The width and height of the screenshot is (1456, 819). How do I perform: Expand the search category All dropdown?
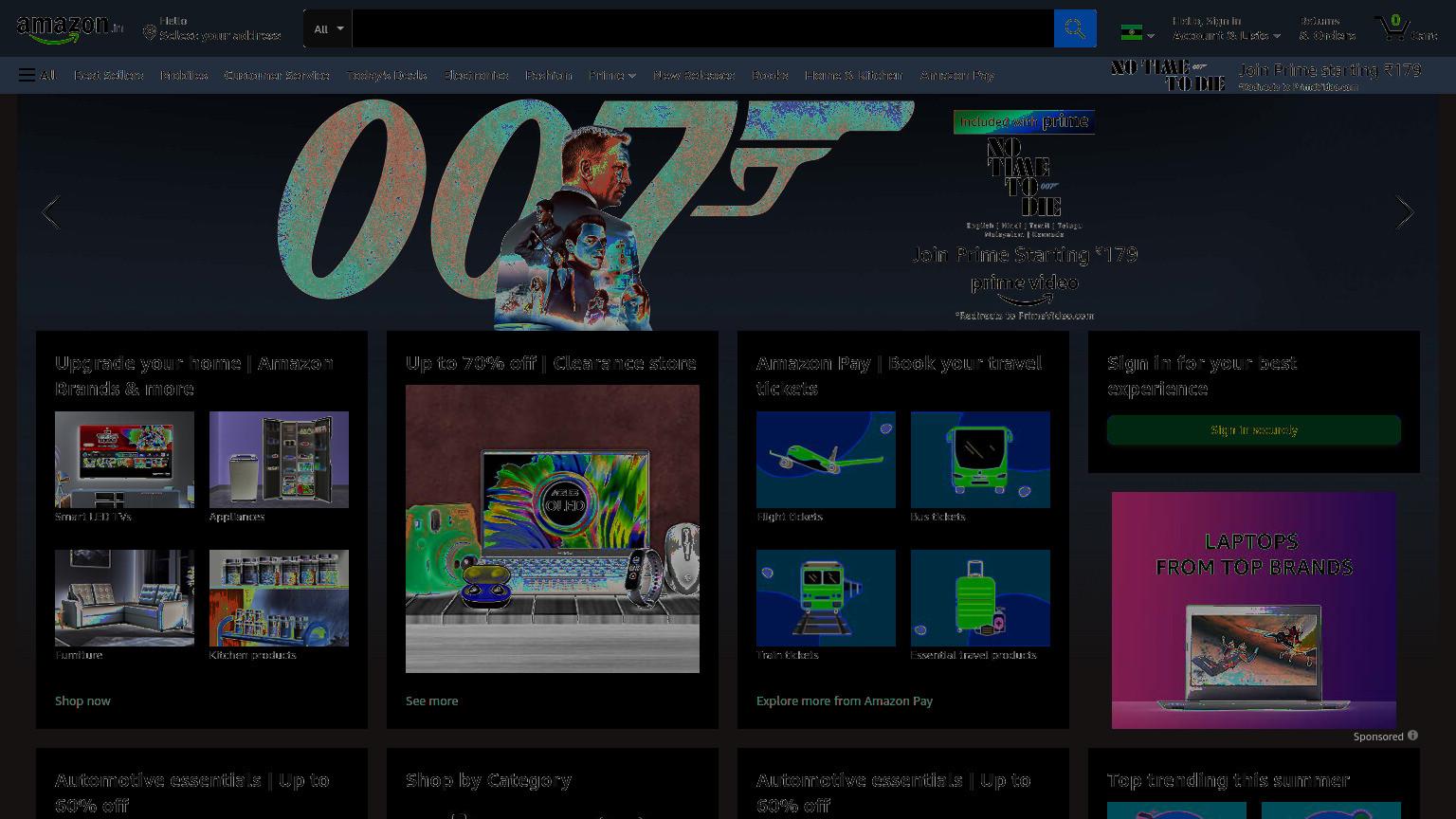coord(328,28)
